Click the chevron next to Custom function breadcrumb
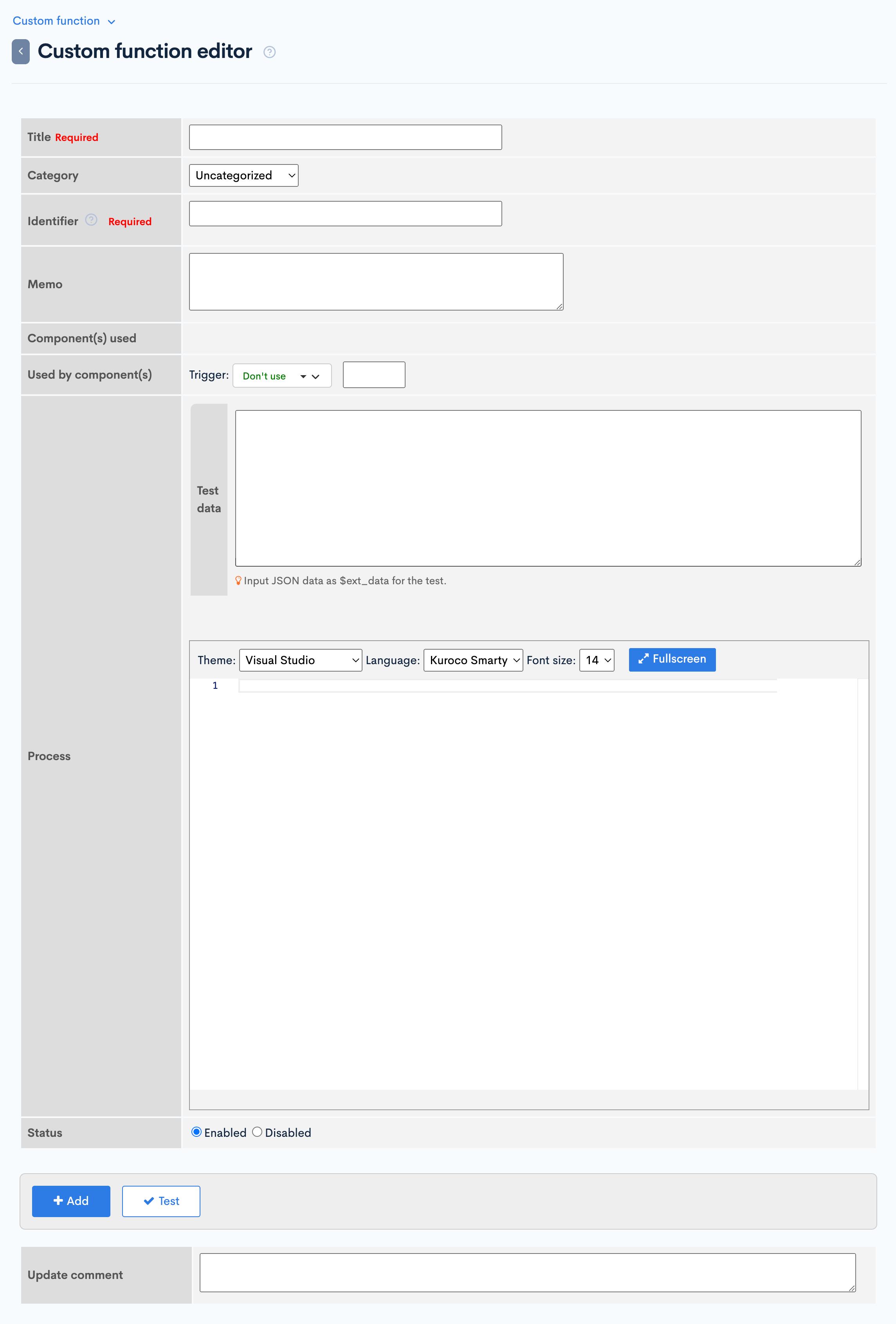The width and height of the screenshot is (896, 1324). click(112, 21)
